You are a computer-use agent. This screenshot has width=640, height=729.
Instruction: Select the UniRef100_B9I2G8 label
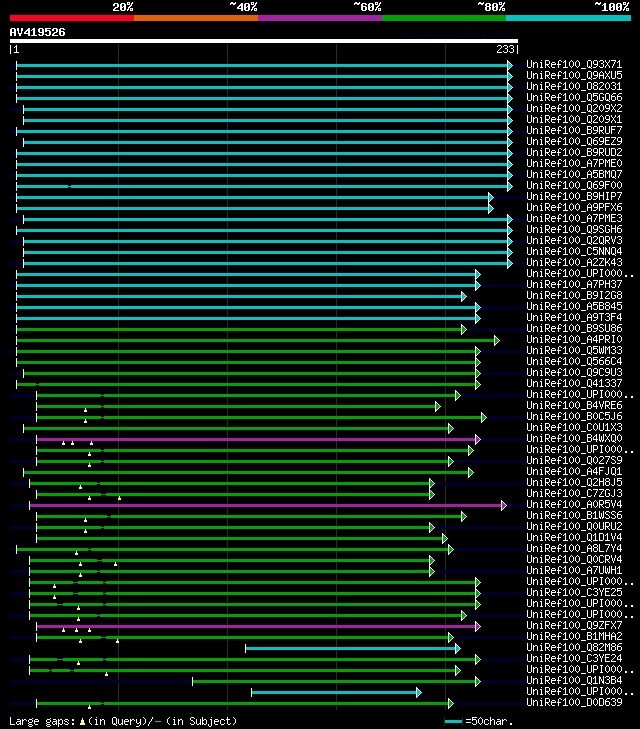[574, 295]
